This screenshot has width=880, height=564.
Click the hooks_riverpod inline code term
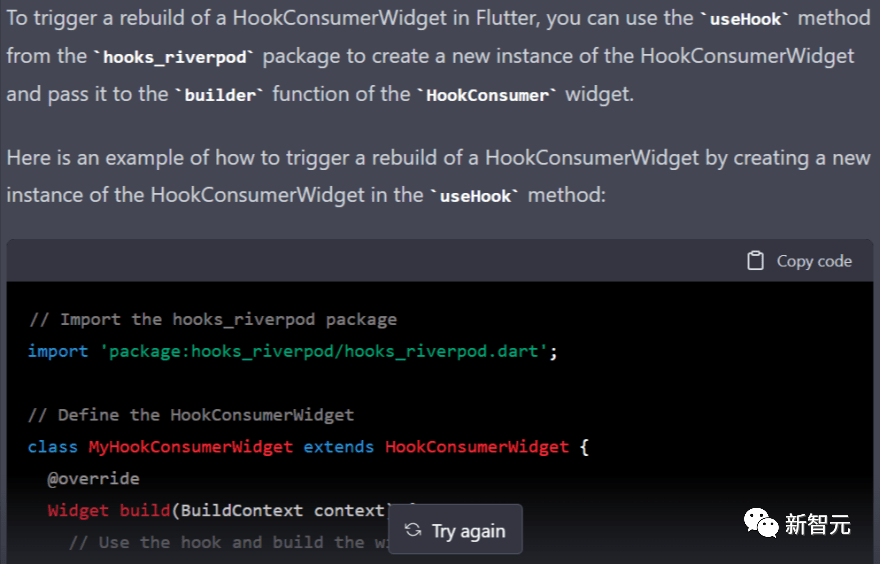[175, 57]
